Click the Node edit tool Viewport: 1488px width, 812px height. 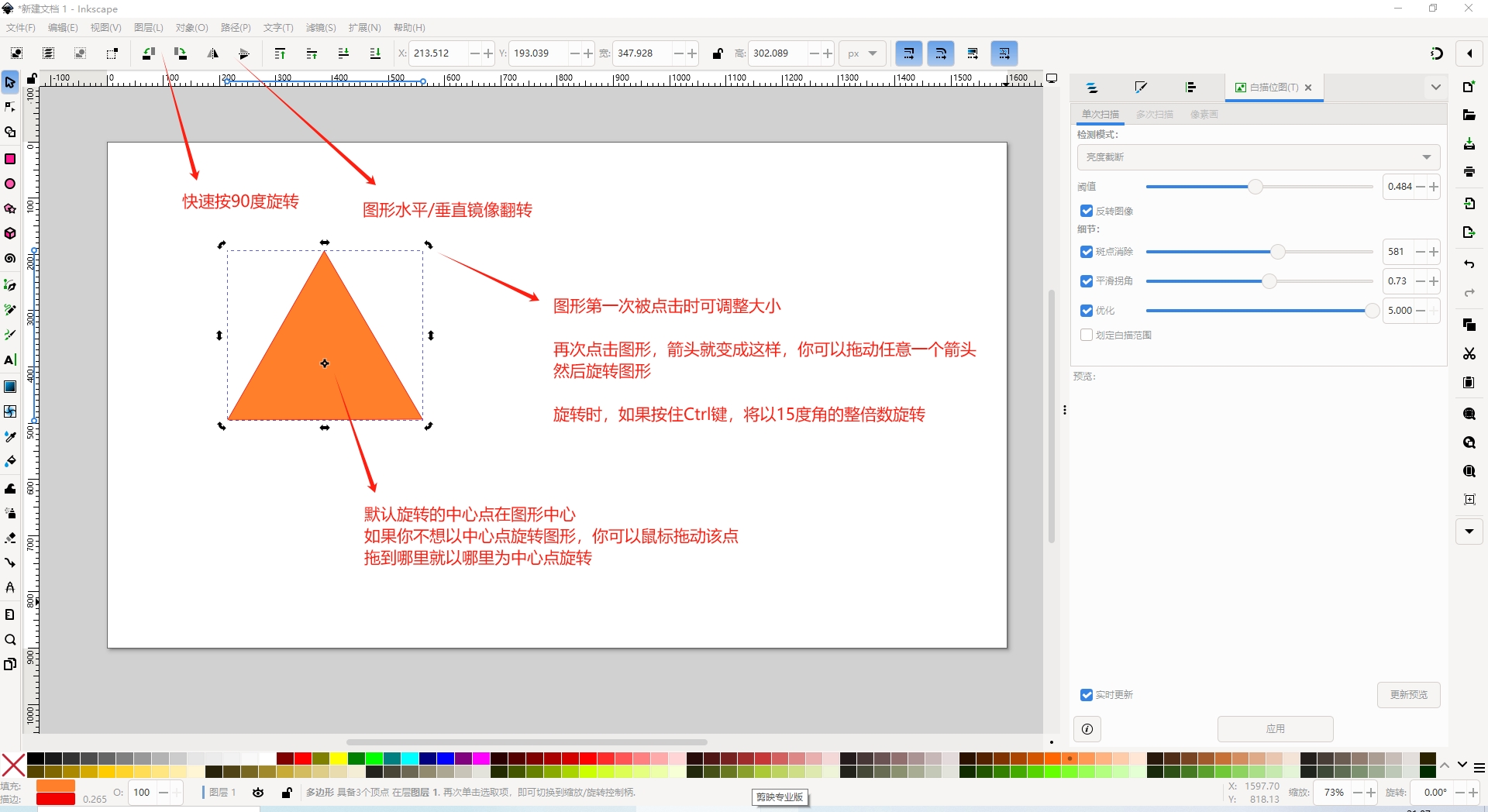click(x=10, y=107)
